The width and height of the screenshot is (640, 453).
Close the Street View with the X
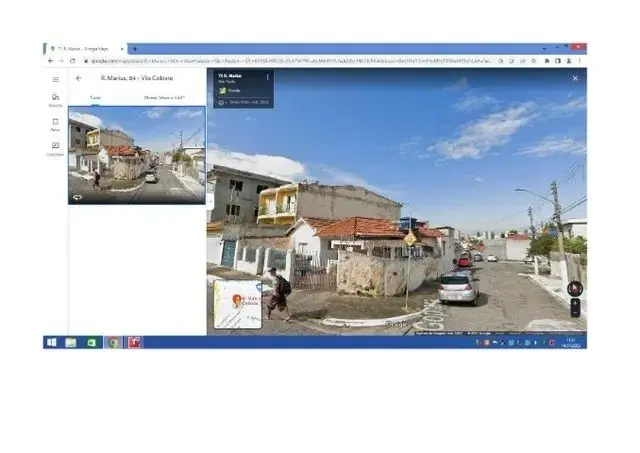[x=575, y=78]
